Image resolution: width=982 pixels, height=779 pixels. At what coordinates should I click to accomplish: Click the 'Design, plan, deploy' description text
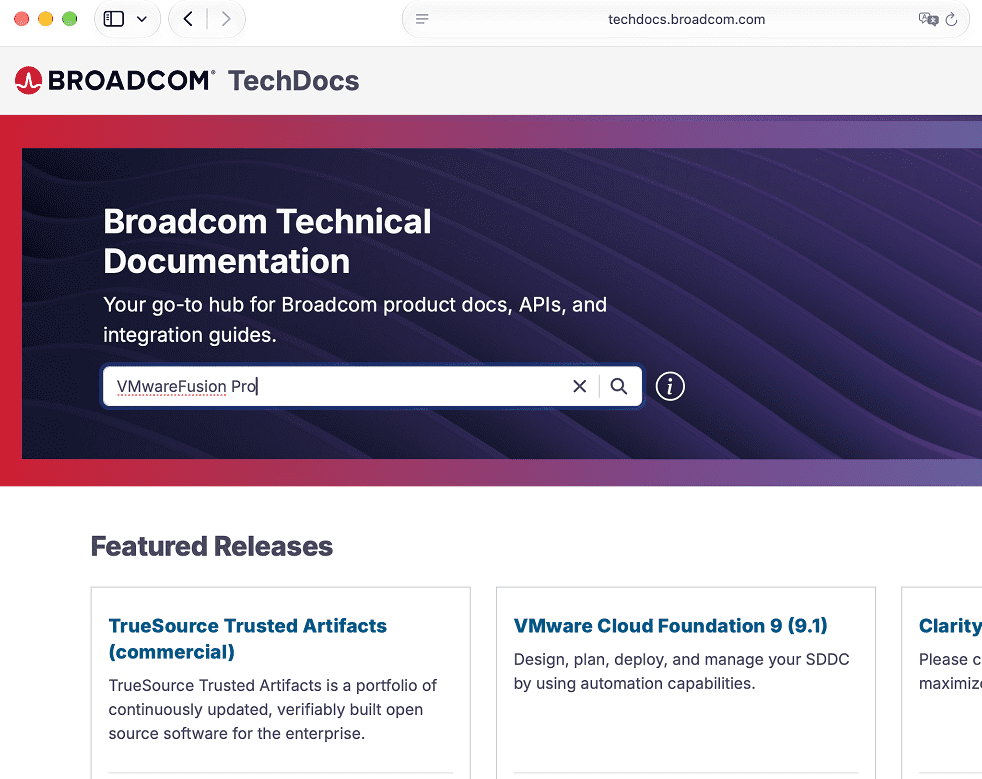coord(681,671)
